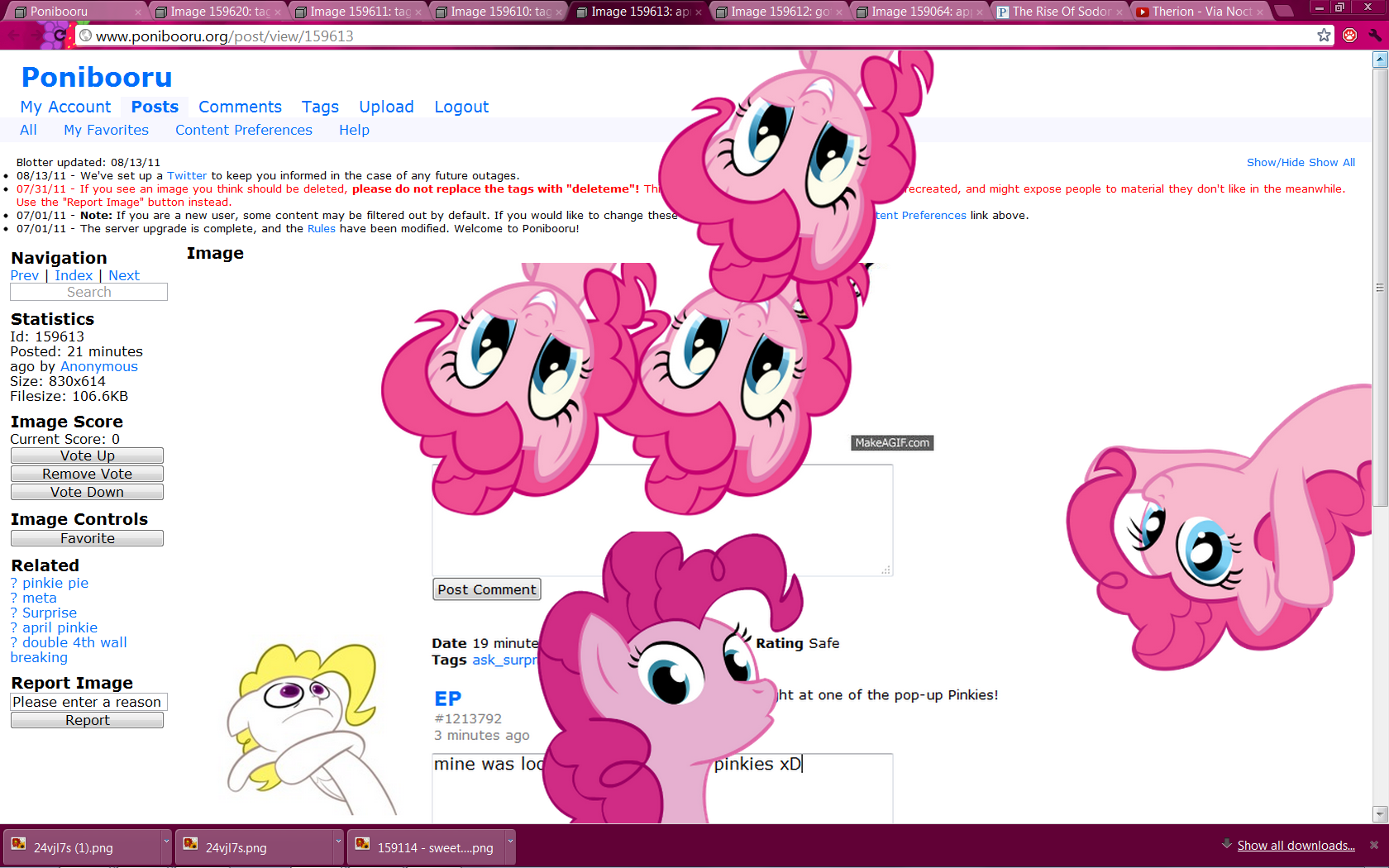Open the red paw extension icon
The width and height of the screenshot is (1389, 868).
(1350, 36)
